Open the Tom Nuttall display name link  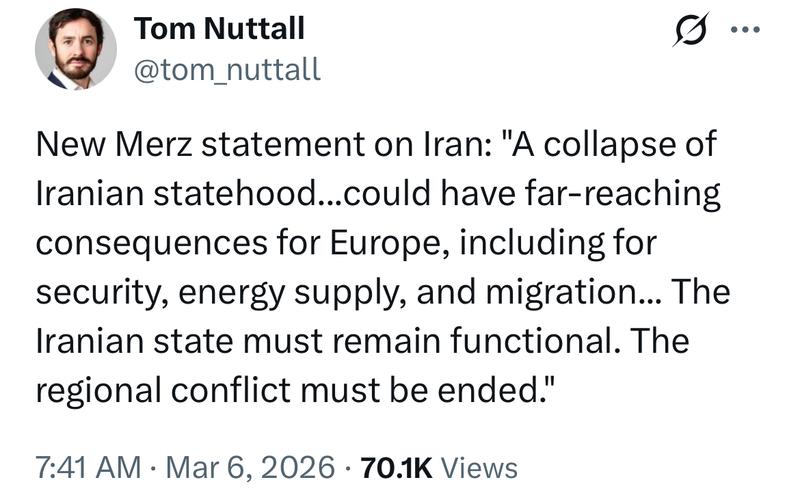point(219,28)
